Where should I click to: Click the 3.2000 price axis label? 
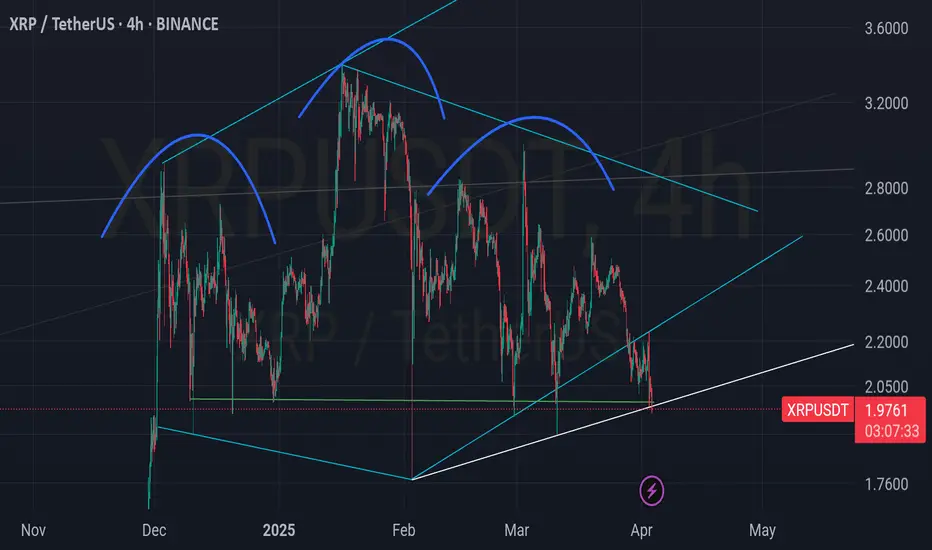tap(886, 103)
